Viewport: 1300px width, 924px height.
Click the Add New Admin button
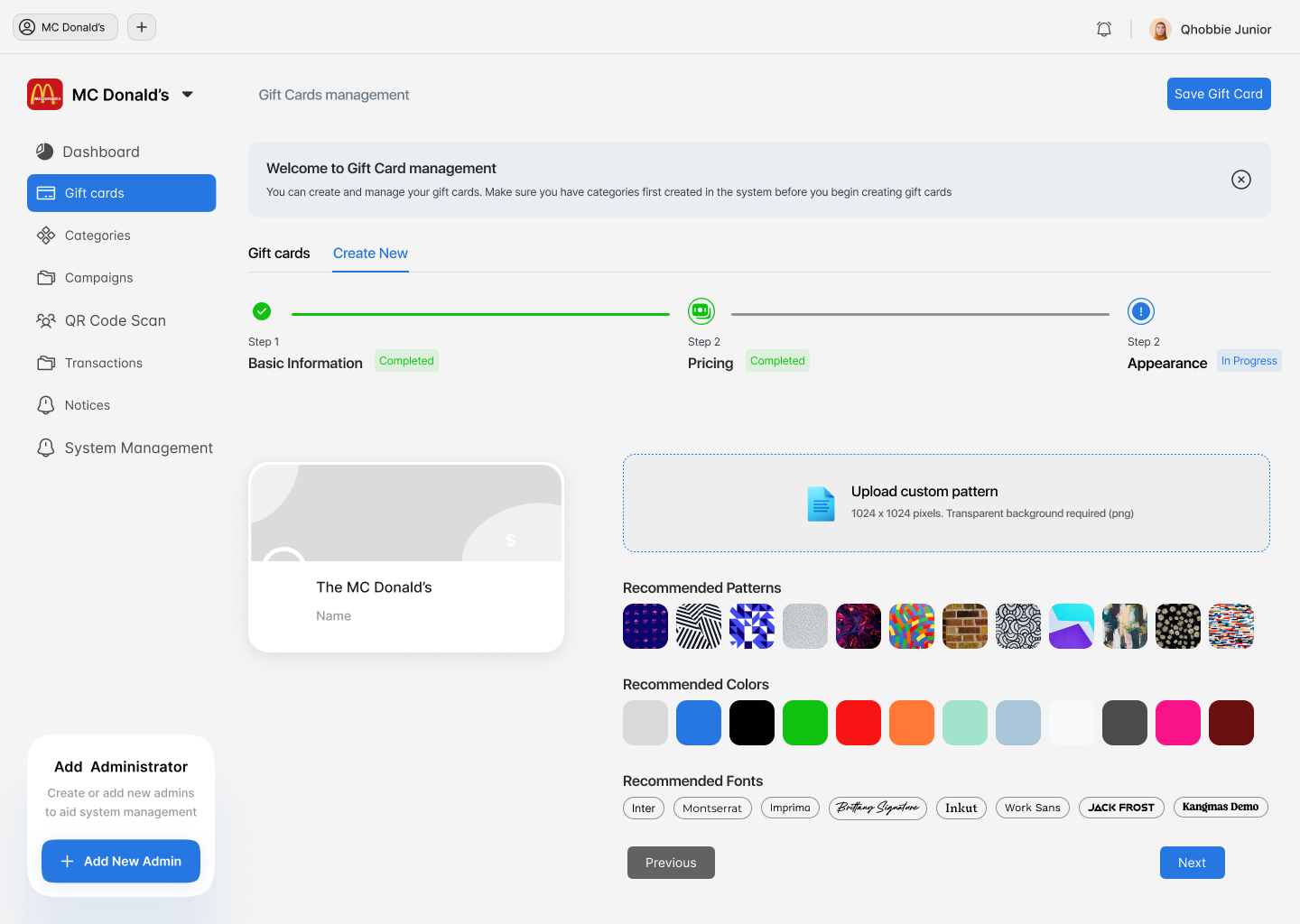pos(121,861)
